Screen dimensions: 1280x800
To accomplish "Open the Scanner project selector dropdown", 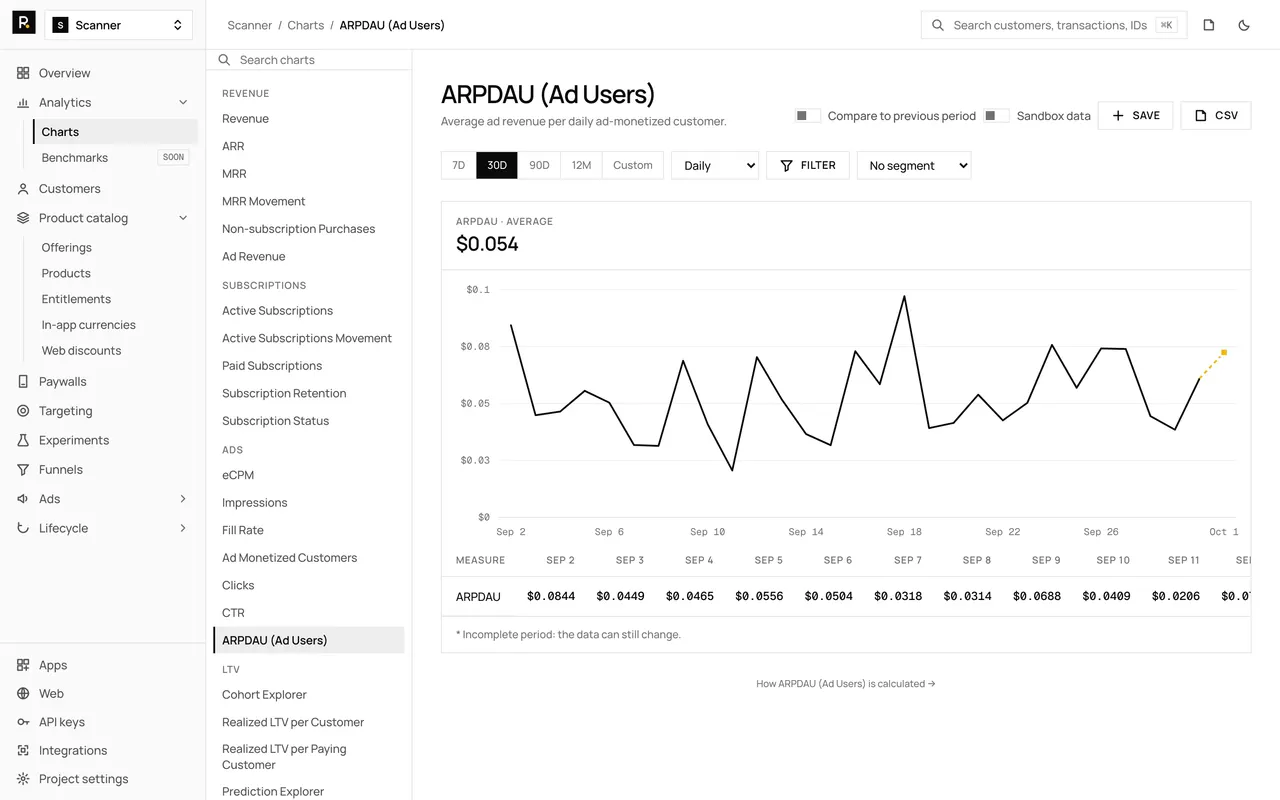I will [119, 25].
